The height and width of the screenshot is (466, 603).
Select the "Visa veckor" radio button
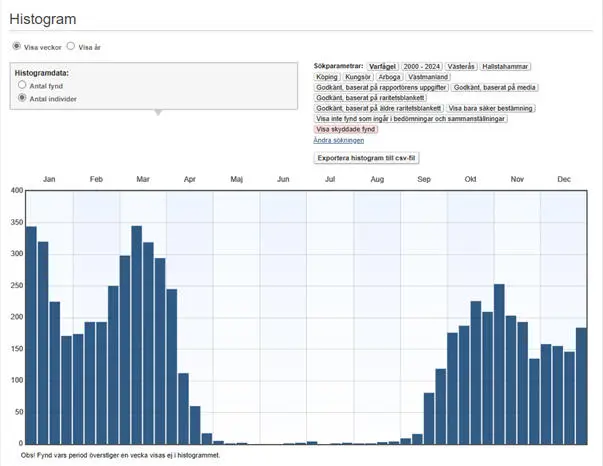(x=16, y=46)
